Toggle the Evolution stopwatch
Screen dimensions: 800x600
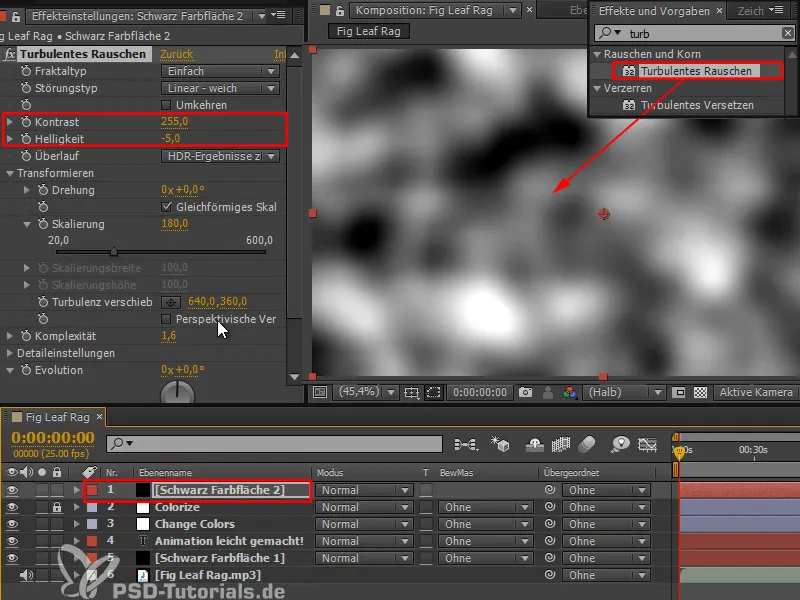[x=26, y=370]
